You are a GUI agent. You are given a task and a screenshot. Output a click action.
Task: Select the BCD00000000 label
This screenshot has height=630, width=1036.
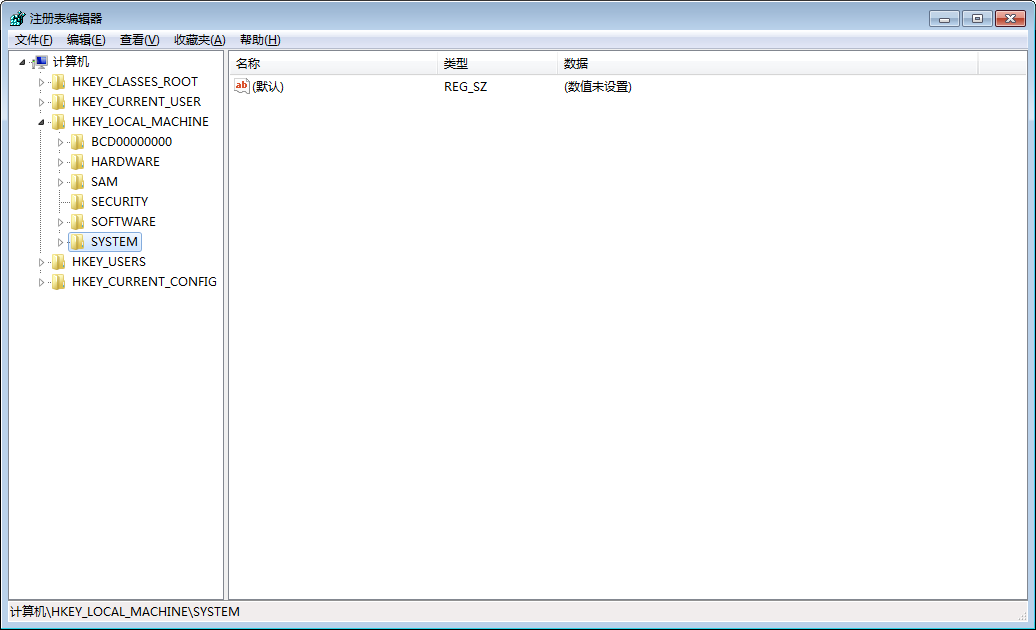pos(131,142)
